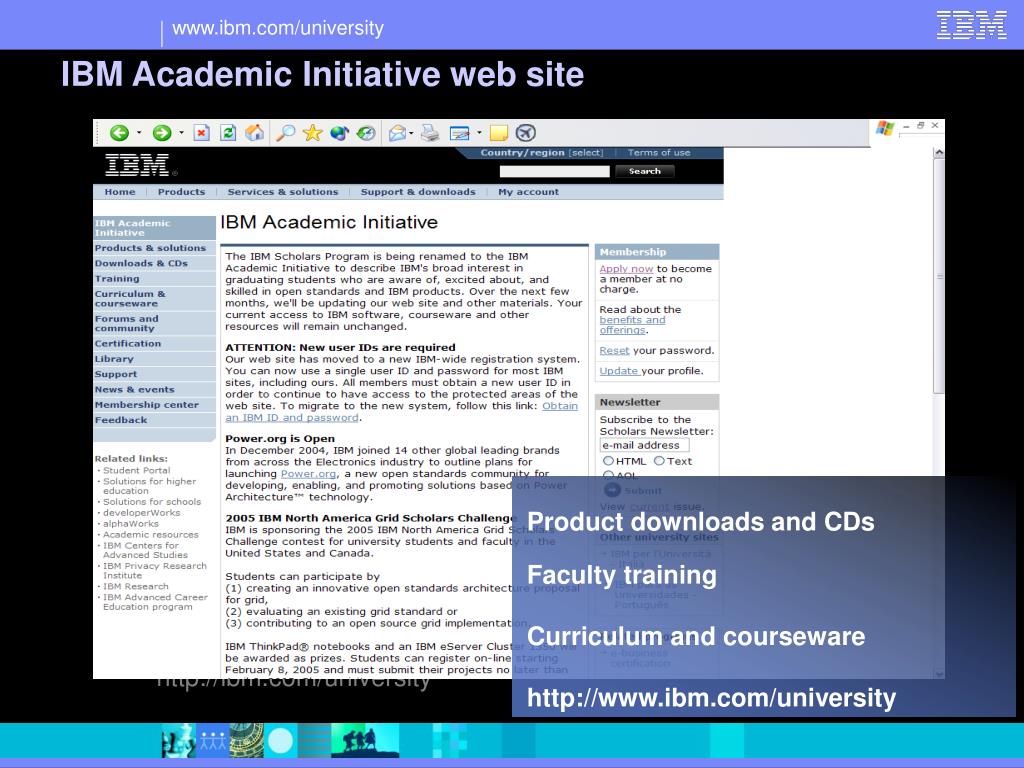Viewport: 1024px width, 768px height.
Task: Click the airplane icon in browser toolbar
Action: (x=526, y=133)
